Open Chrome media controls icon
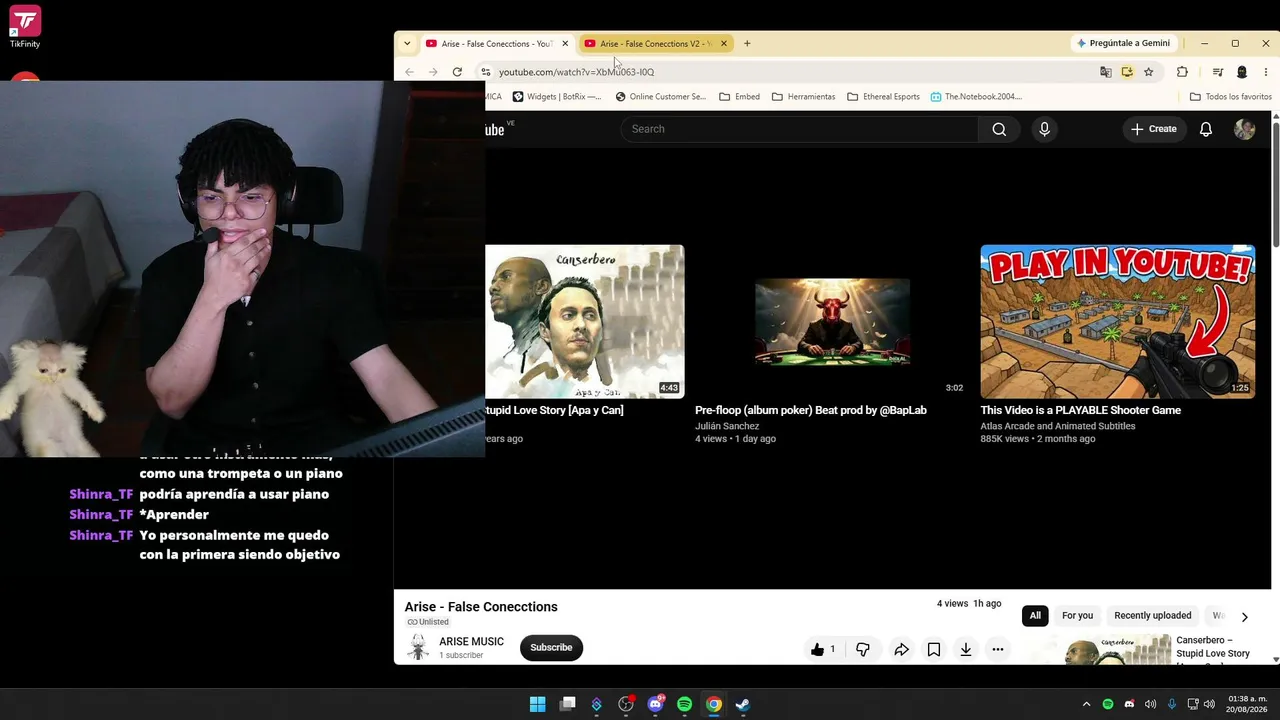1280x720 pixels. (1217, 72)
